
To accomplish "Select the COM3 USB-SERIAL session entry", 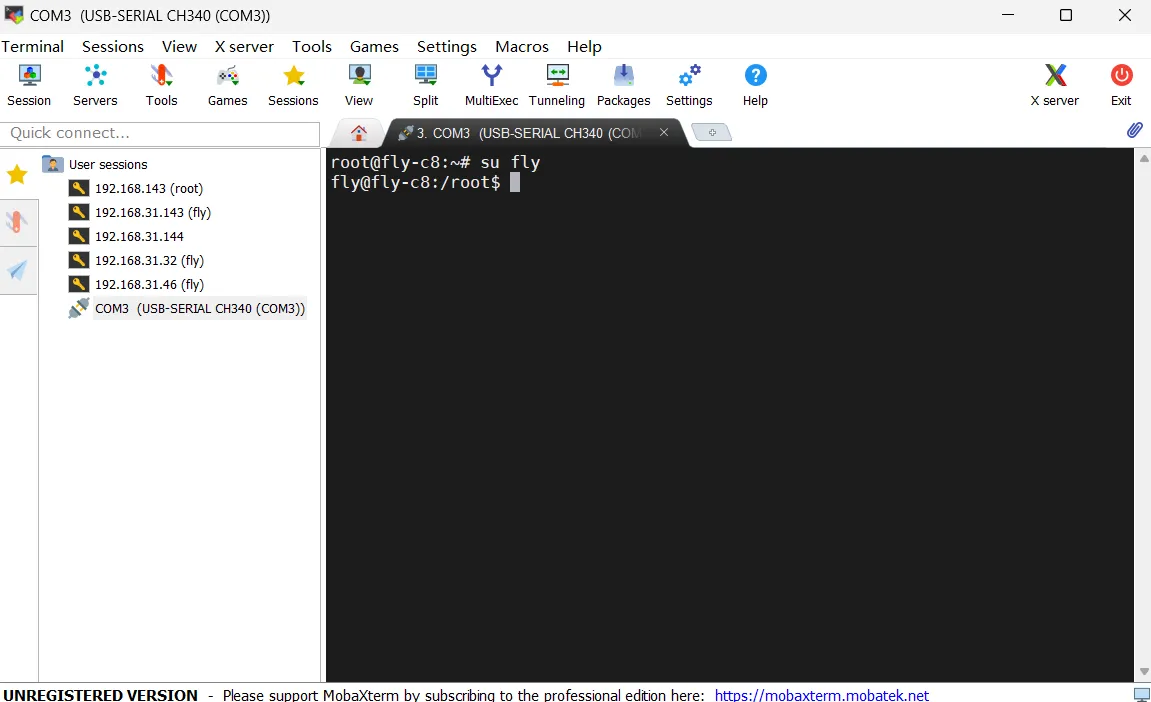I will [199, 308].
